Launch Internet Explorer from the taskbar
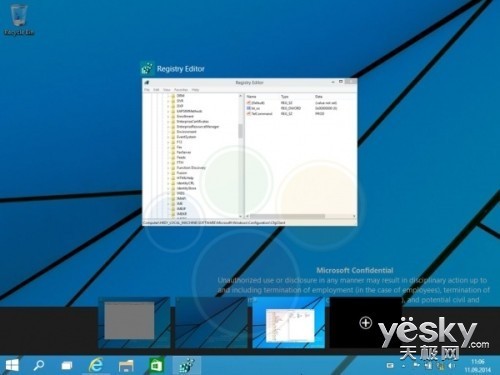This screenshot has width=500, height=375. point(96,365)
